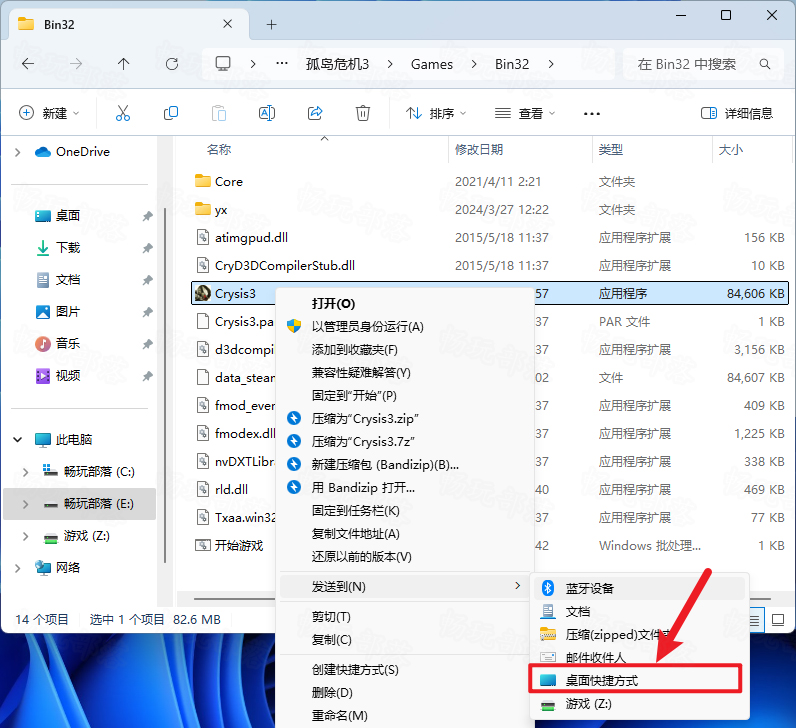Click Games breadcrumb
The image size is (796, 728).
tap(432, 64)
